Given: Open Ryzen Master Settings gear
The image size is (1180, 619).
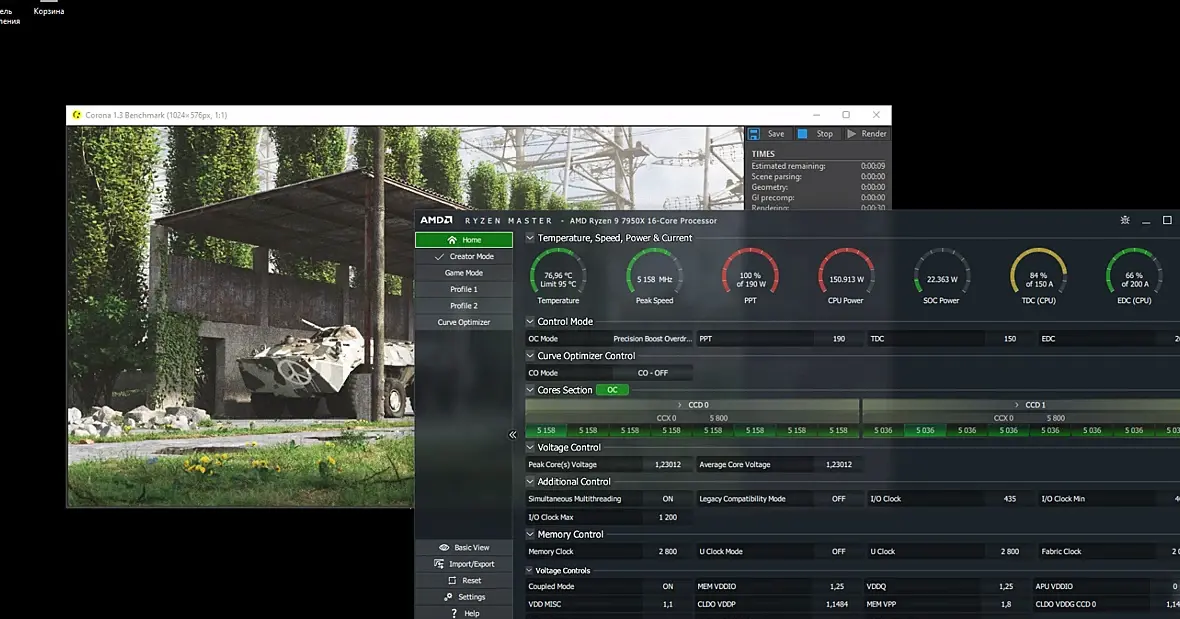Looking at the screenshot, I should click(449, 597).
